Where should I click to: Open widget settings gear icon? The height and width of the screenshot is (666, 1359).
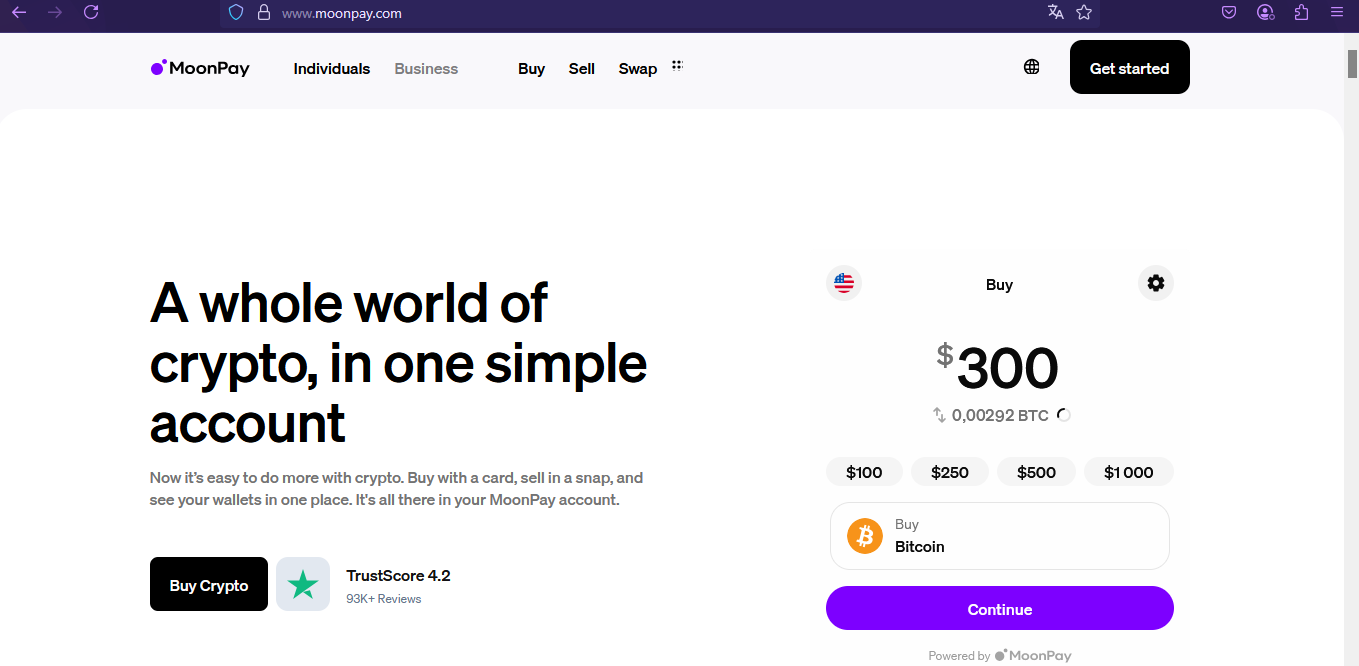click(x=1156, y=283)
